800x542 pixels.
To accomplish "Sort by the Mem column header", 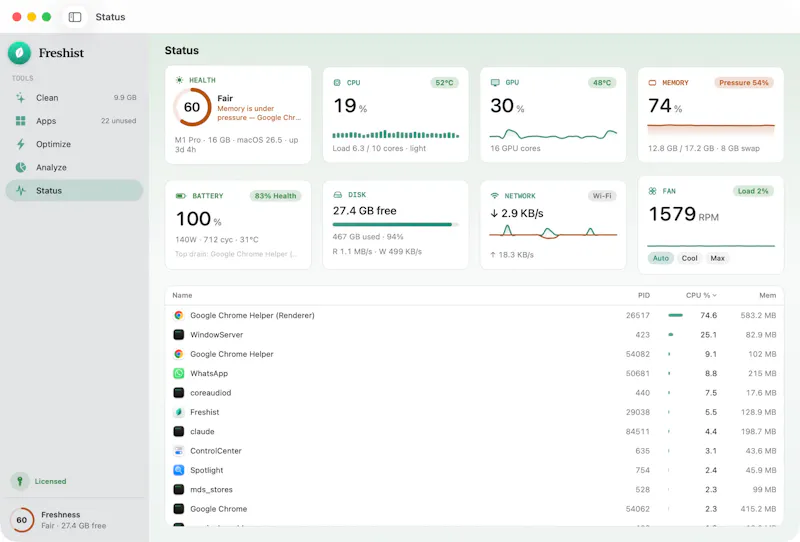I will [x=767, y=295].
